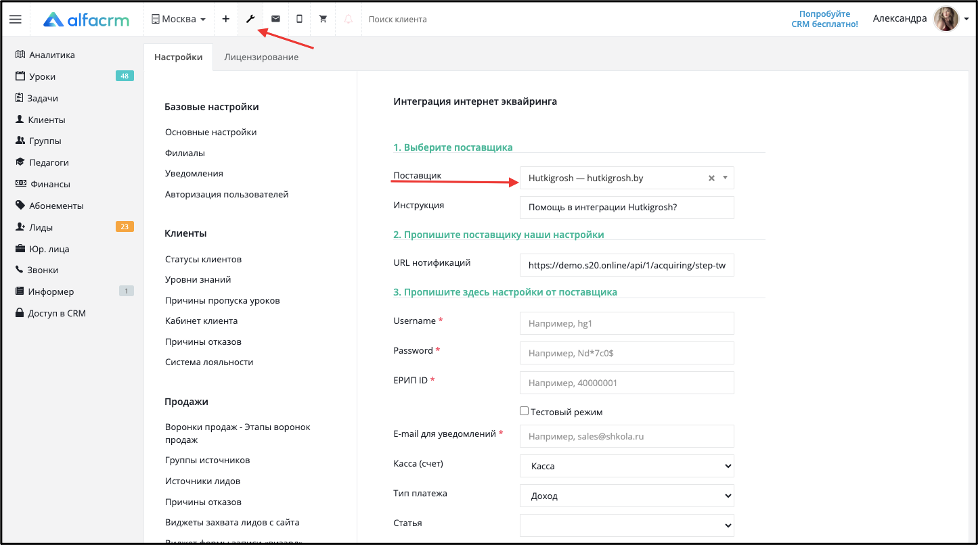Click Александра's avatar picture
Viewport: 979px width, 545px height.
pyautogui.click(x=946, y=19)
